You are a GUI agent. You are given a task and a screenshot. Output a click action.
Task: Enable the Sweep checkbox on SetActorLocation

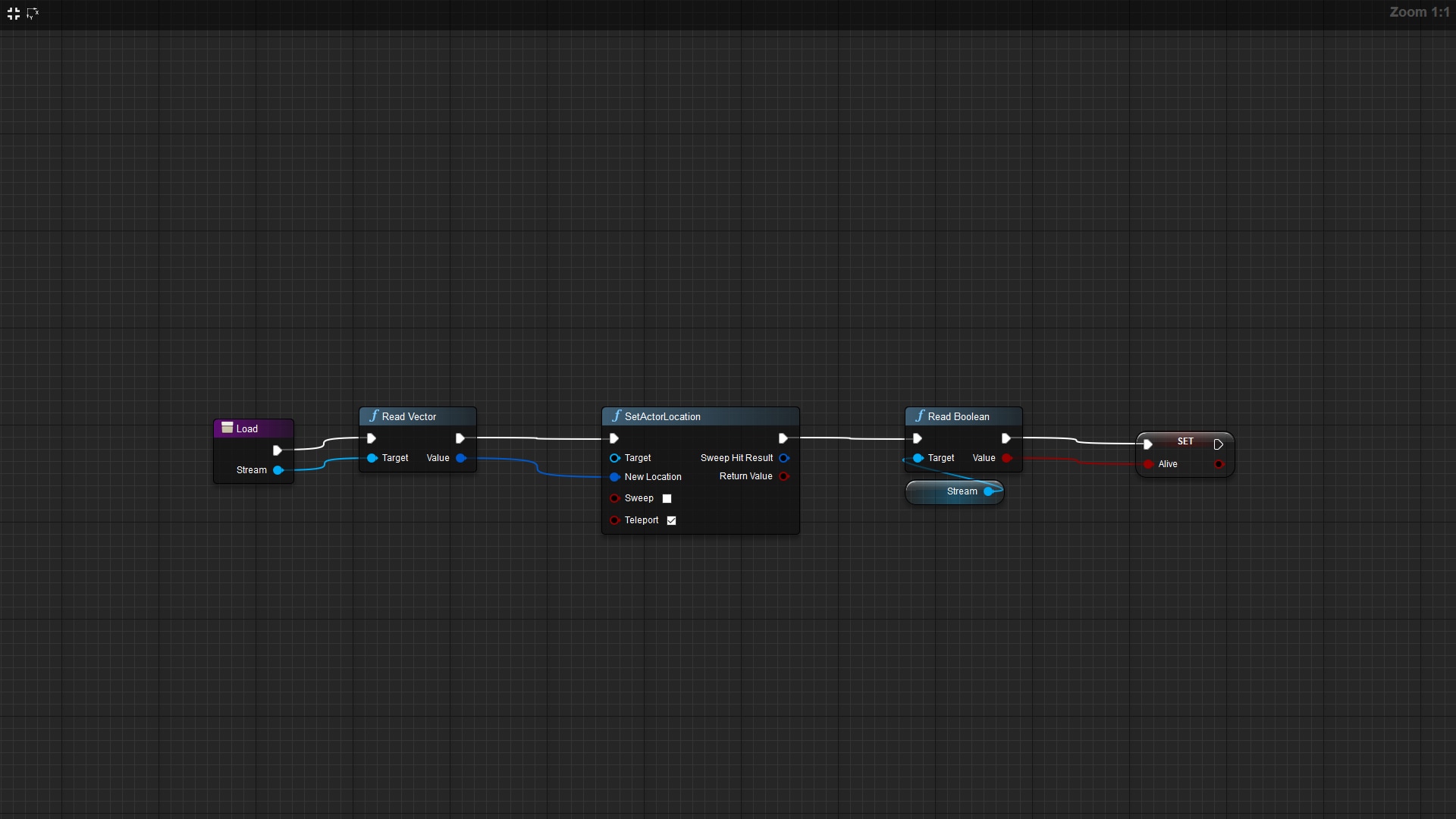point(667,499)
